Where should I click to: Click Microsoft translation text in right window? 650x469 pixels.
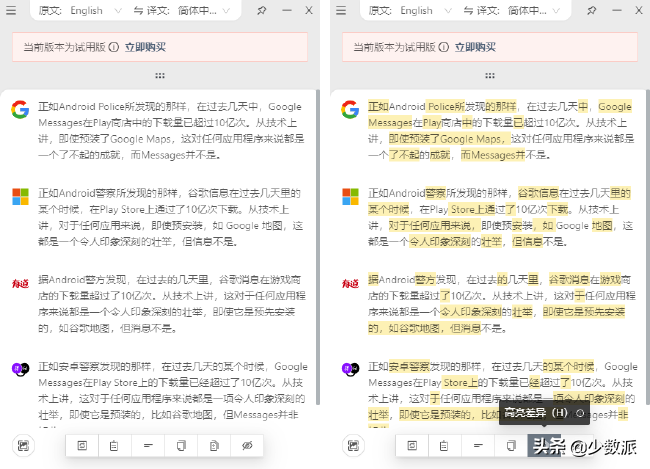(500, 217)
